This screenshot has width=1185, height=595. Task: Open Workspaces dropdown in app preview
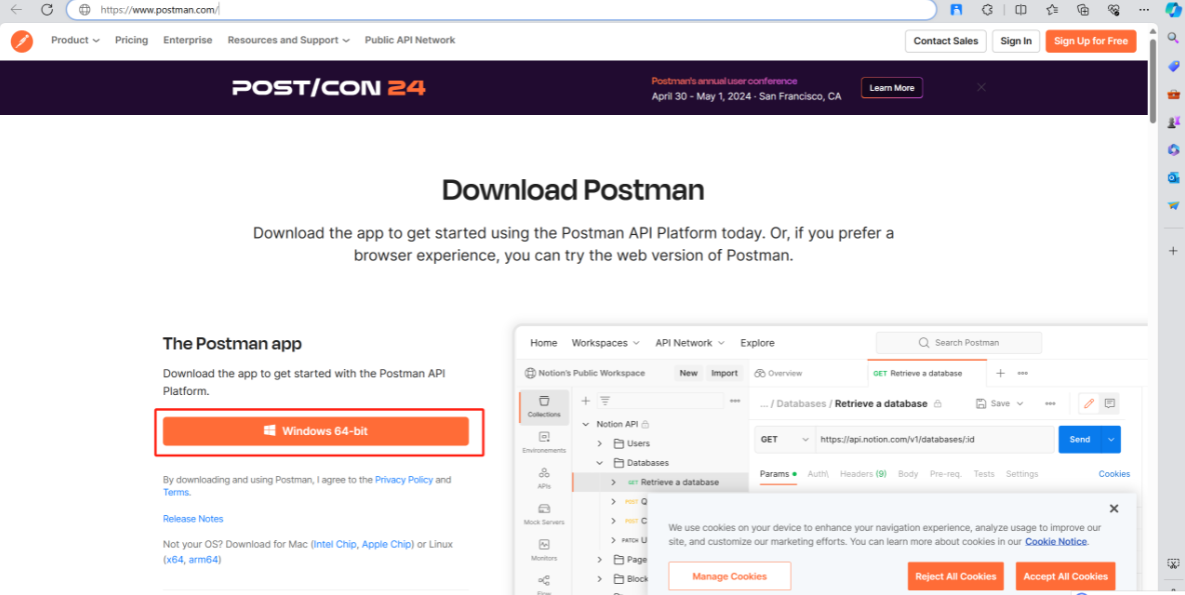tap(605, 342)
